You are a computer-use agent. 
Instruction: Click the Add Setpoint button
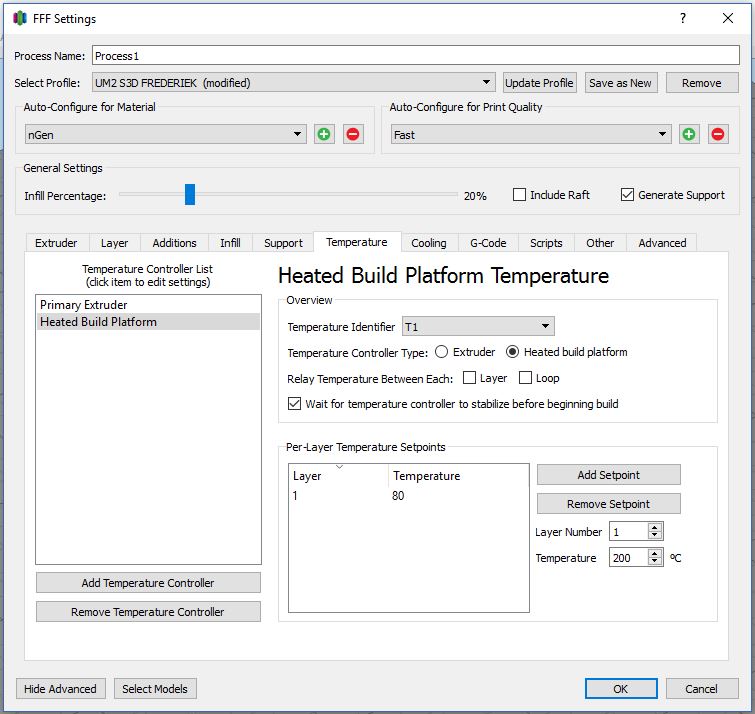[608, 475]
